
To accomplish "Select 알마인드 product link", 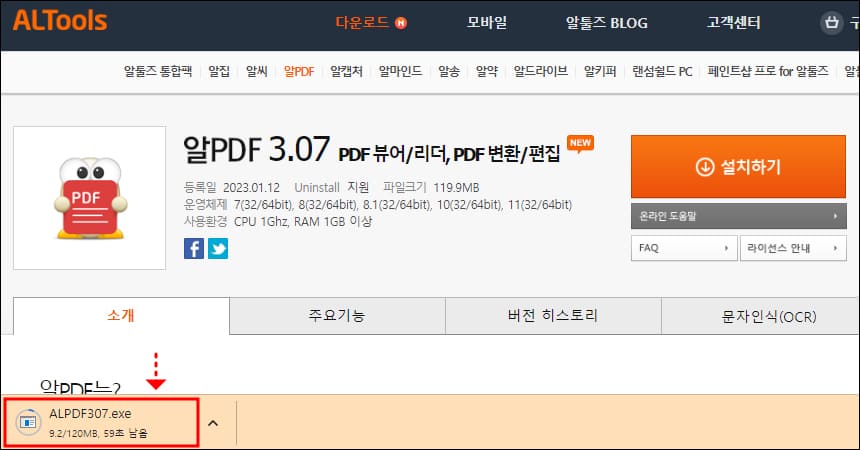I will pos(400,71).
